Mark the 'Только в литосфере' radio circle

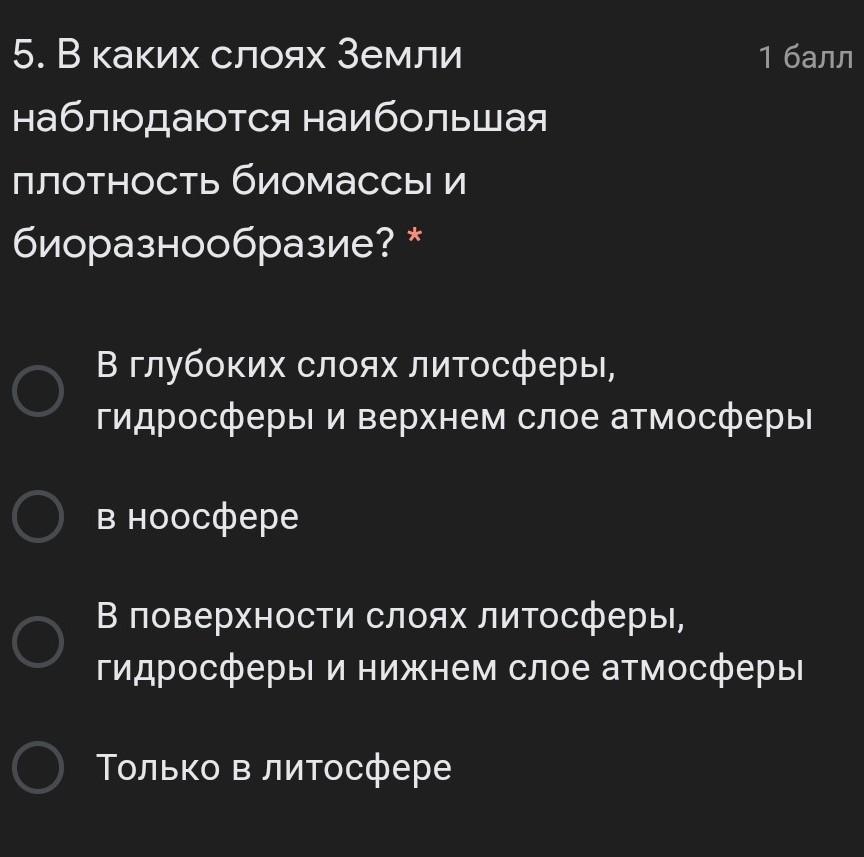(38, 768)
